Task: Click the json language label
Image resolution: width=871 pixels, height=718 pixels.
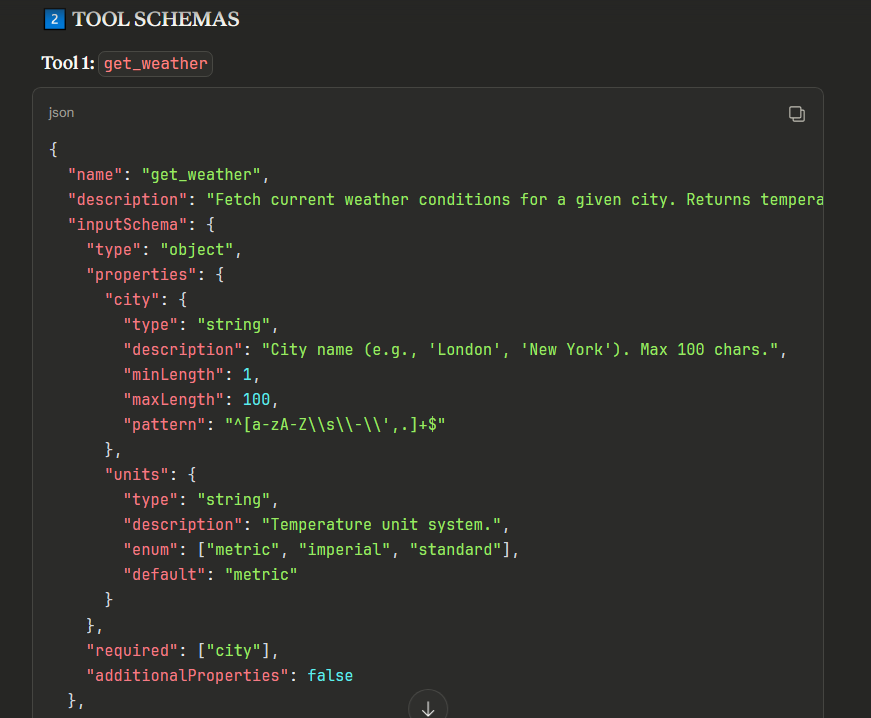Action: (61, 113)
